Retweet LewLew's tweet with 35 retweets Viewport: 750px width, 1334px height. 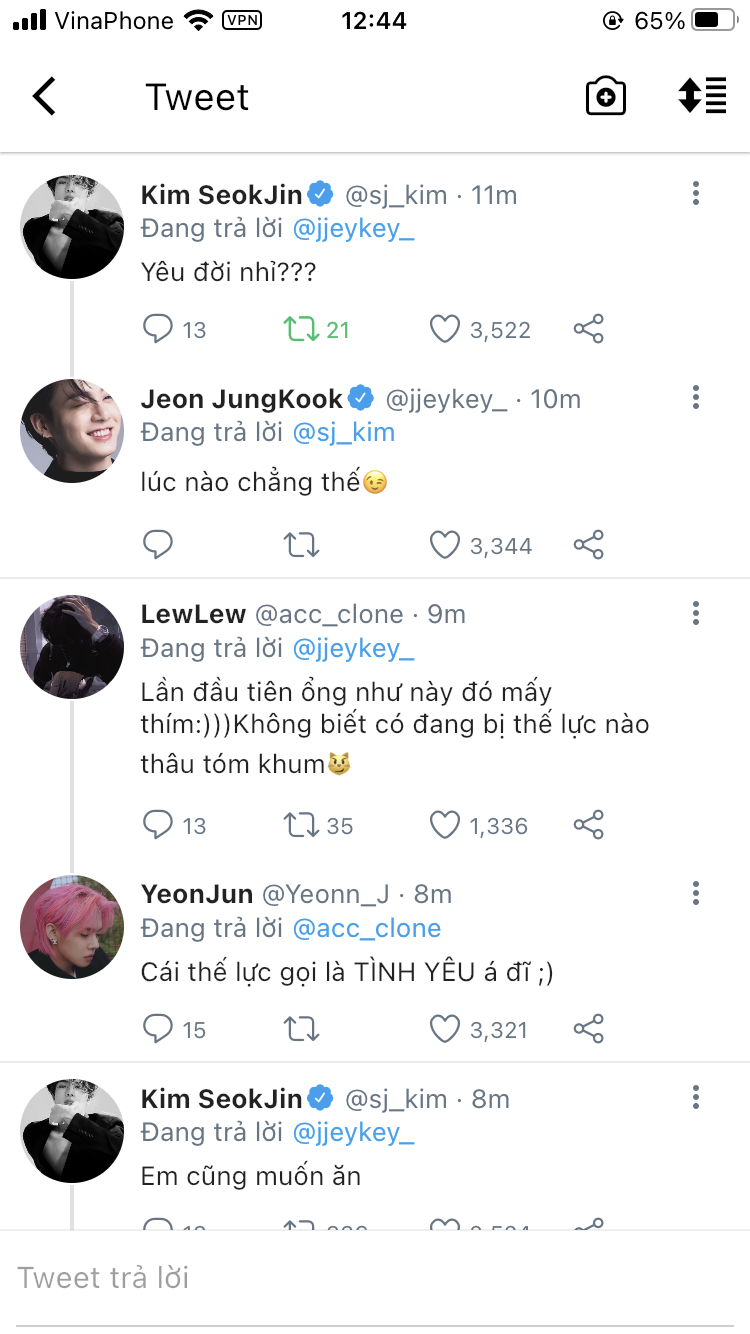coord(302,825)
